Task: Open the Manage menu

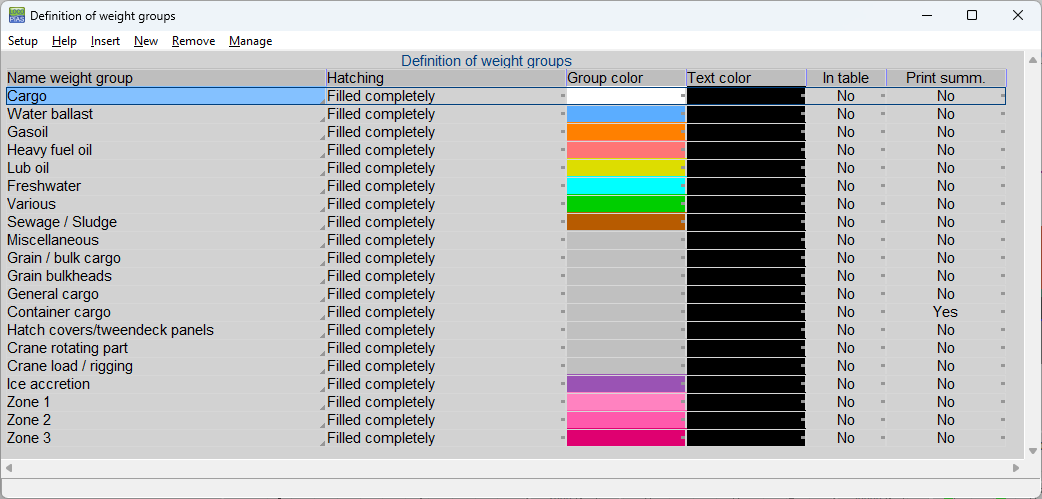Action: (251, 41)
